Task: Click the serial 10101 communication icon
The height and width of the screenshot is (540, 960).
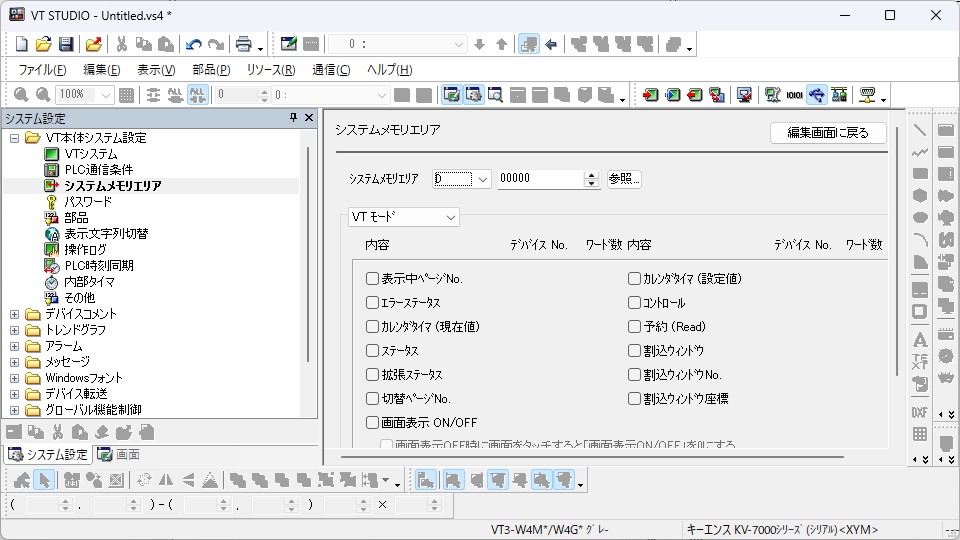Action: [x=795, y=95]
